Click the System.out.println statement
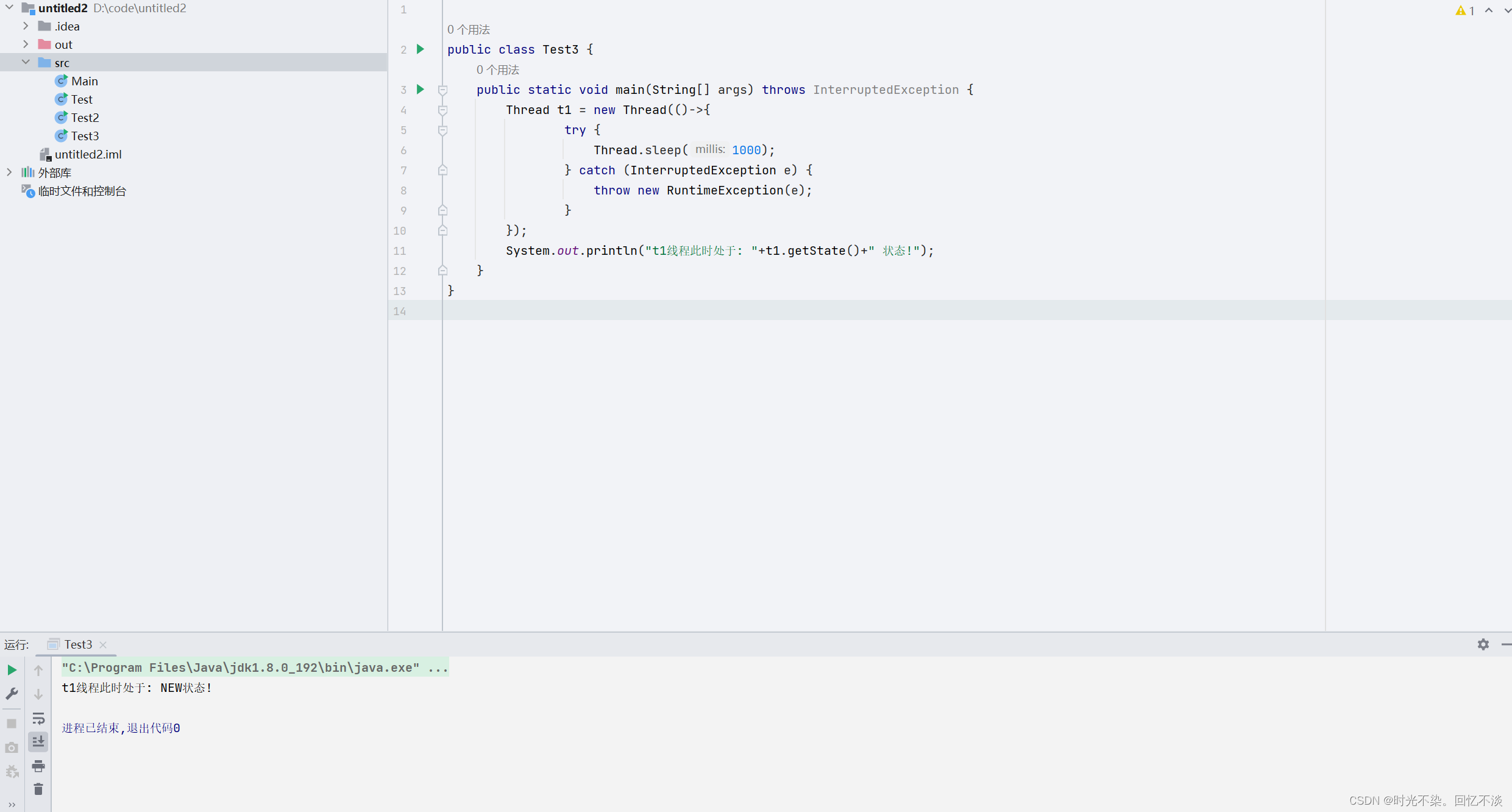Screen dimensions: 1512x812 [x=720, y=251]
